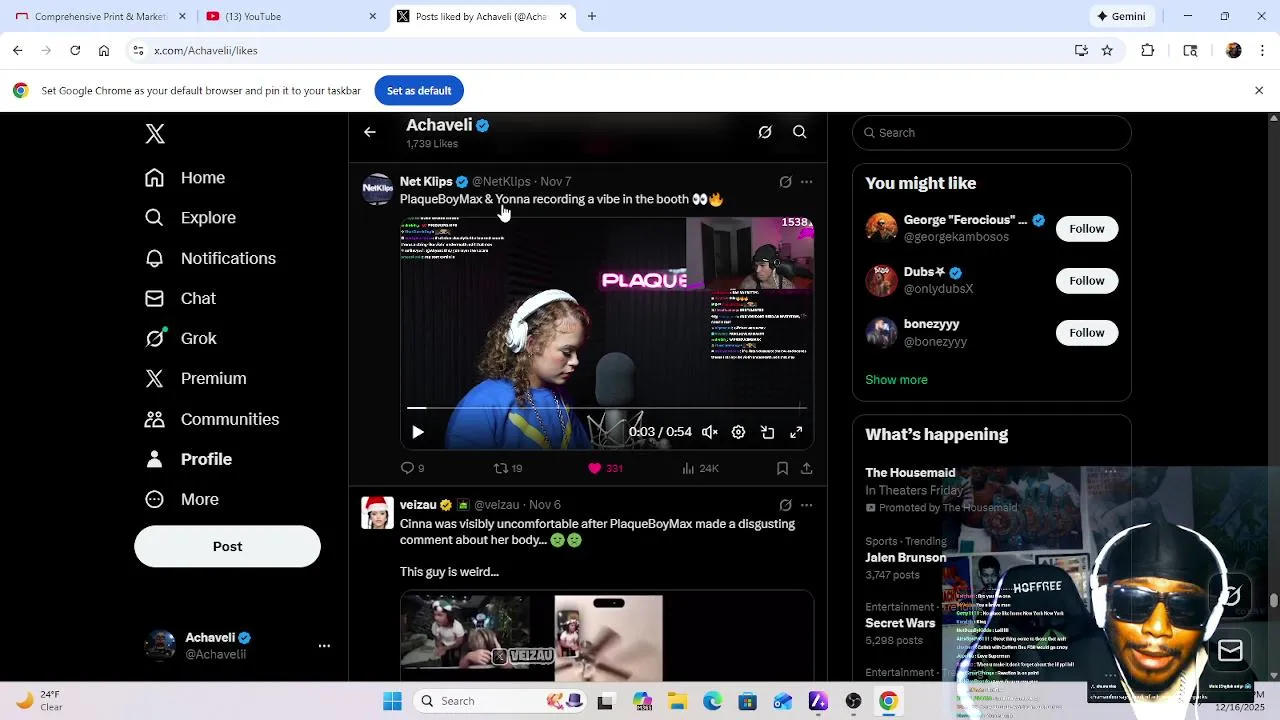Seek along the video progress bar
The width and height of the screenshot is (1280, 720).
coord(607,408)
